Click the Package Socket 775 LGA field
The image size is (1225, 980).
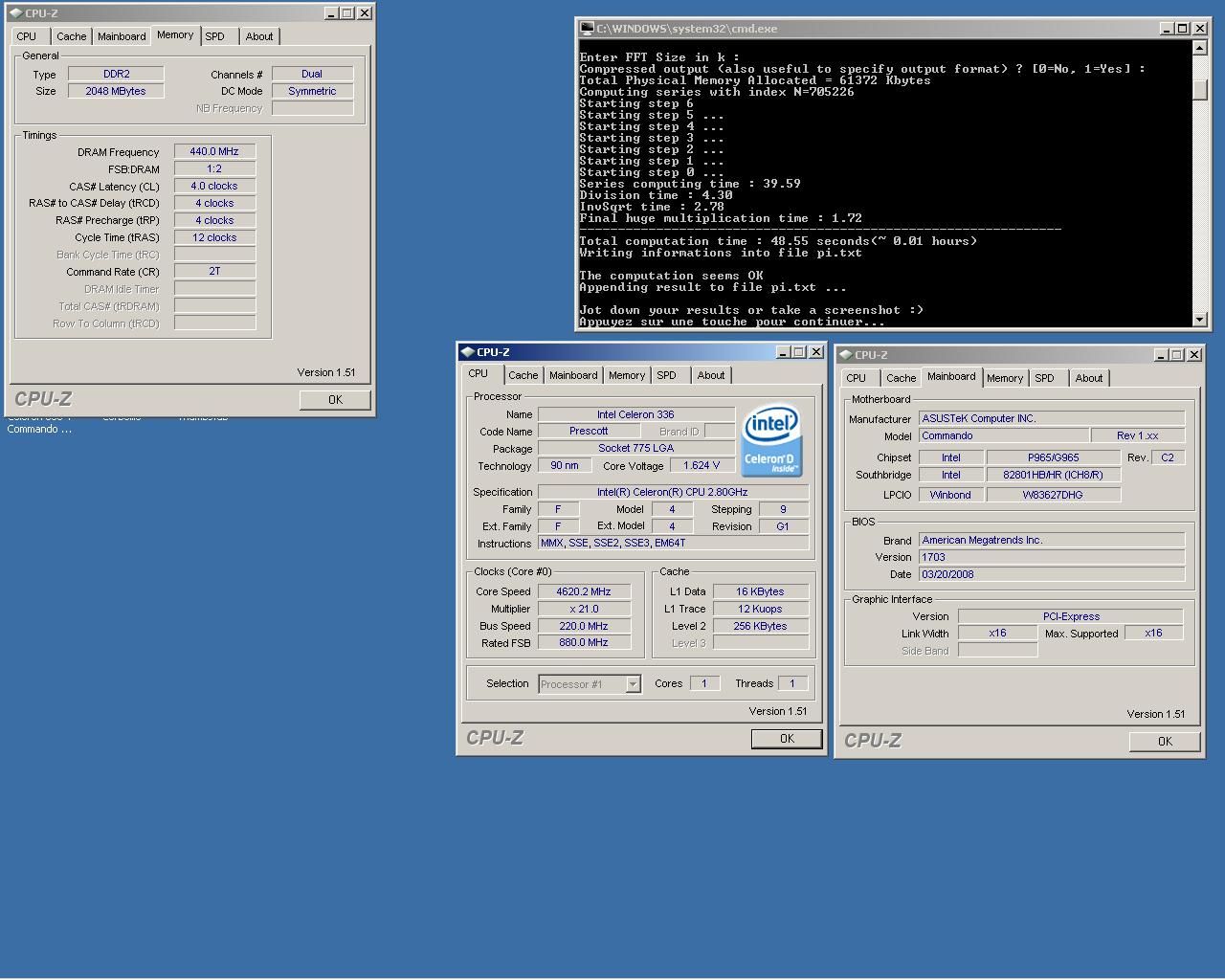(635, 448)
